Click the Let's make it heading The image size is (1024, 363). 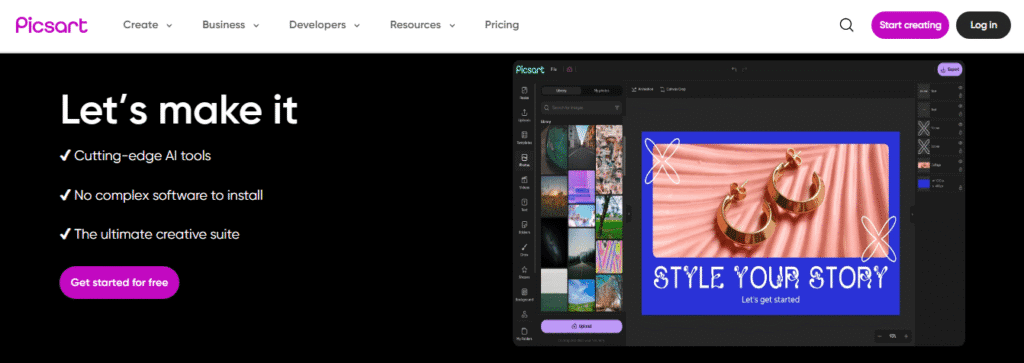click(x=179, y=110)
